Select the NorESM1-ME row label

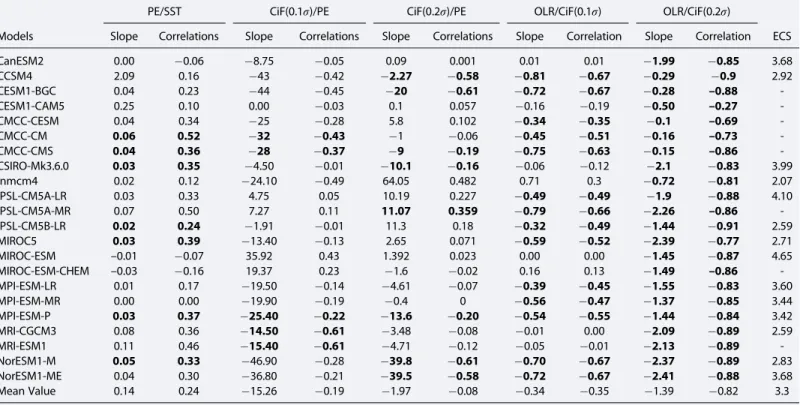(x=30, y=376)
